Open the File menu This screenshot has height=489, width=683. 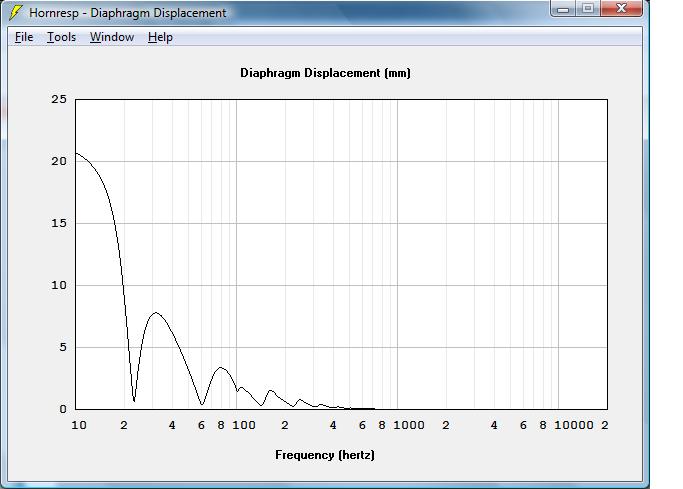24,37
